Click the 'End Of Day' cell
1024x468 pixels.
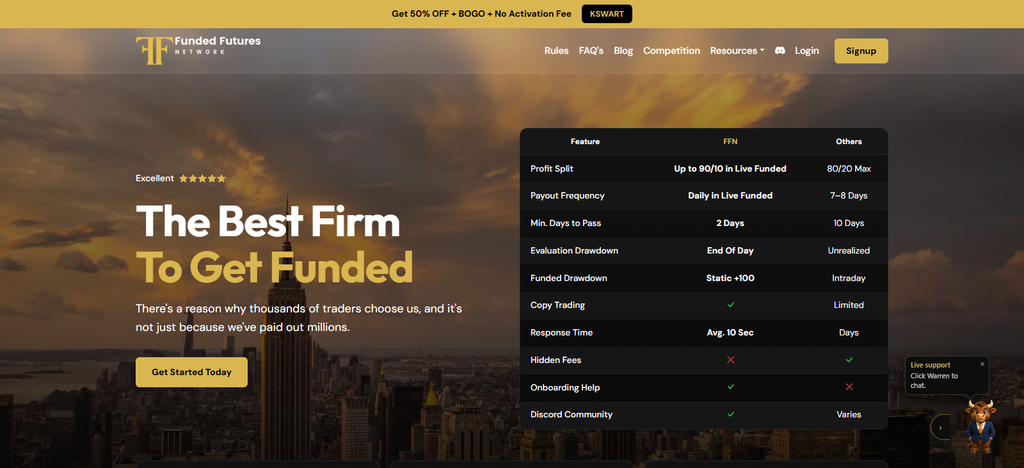tap(730, 251)
